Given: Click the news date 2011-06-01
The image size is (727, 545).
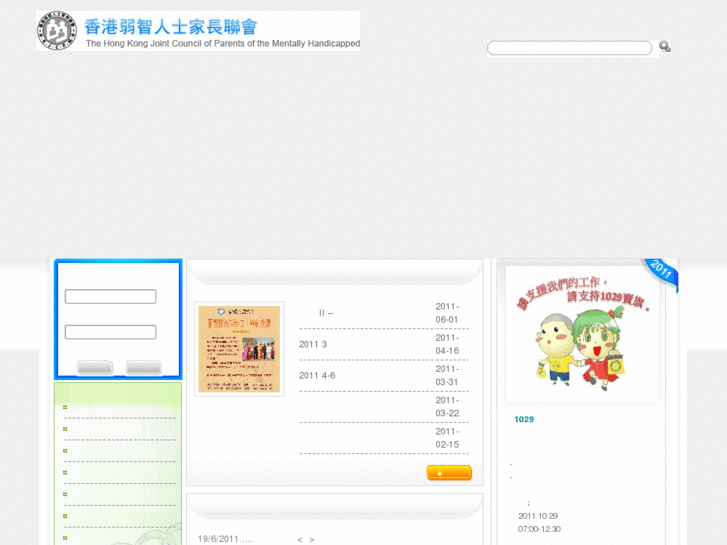Looking at the screenshot, I should [x=447, y=313].
